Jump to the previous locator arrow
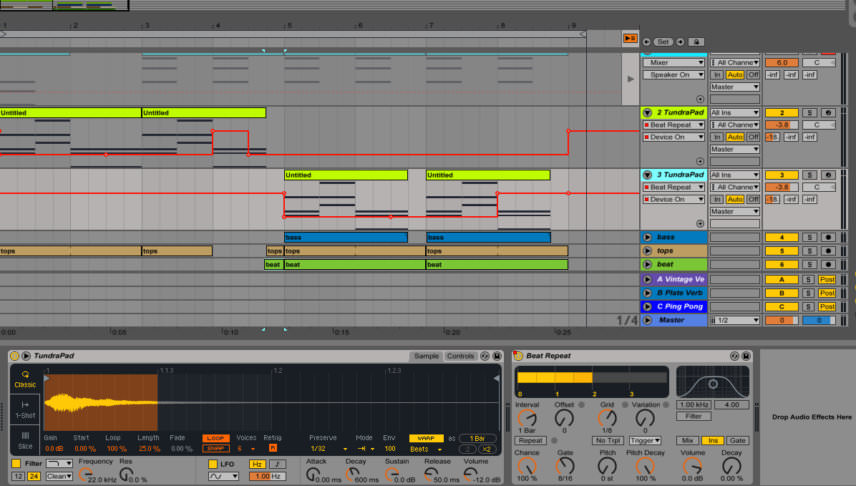Viewport: 856px width, 486px height. click(x=646, y=42)
